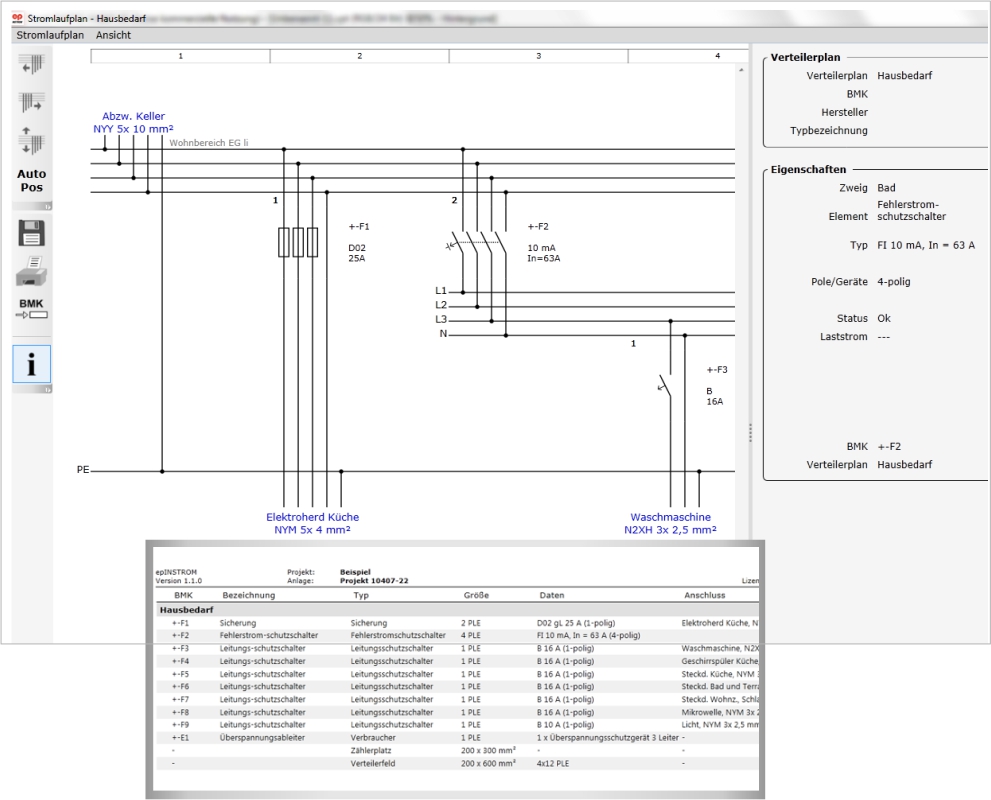Image resolution: width=991 pixels, height=800 pixels.
Task: Click the move branch right icon
Action: 32,102
